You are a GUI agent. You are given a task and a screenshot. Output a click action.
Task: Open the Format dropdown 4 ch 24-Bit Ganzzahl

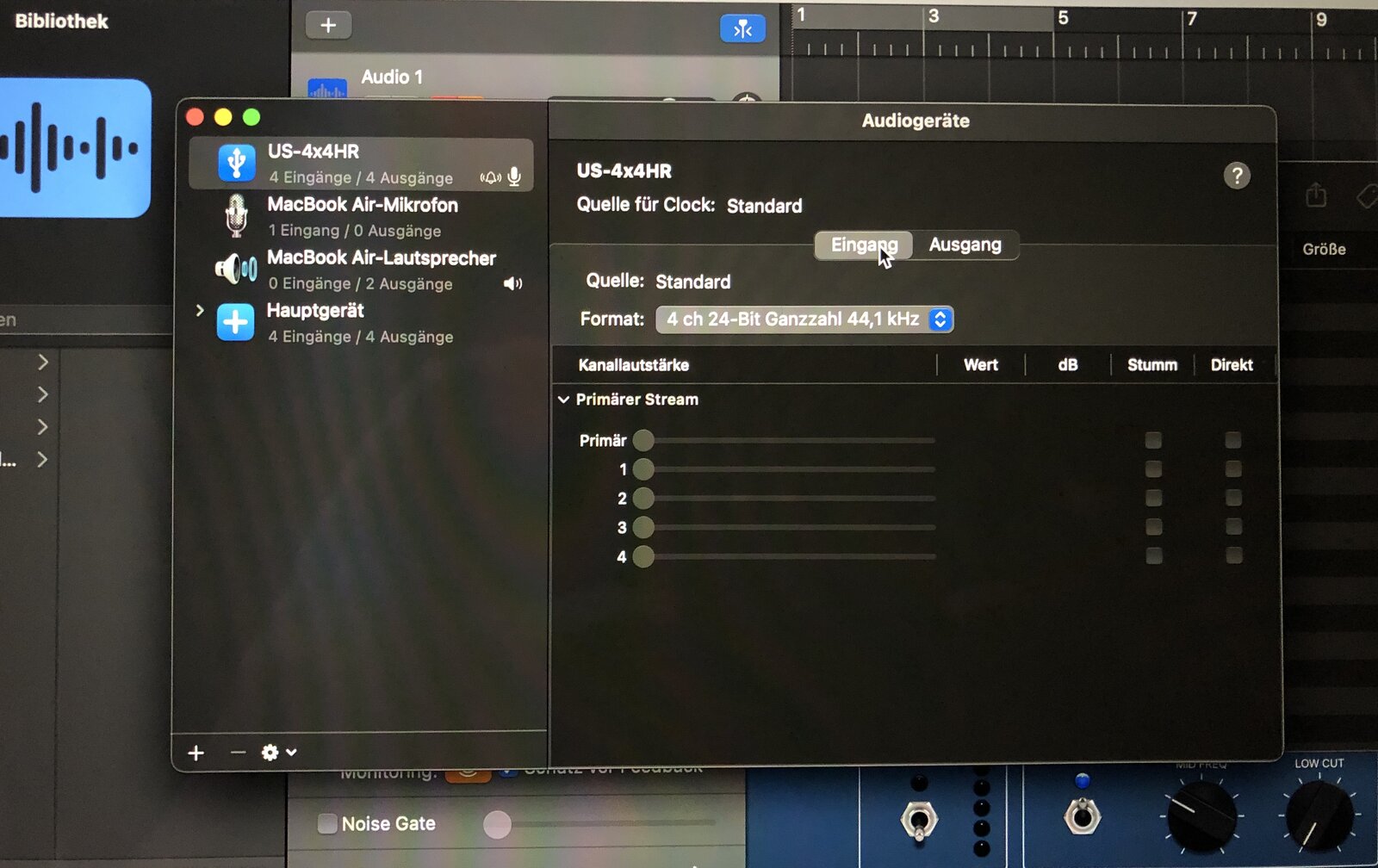[804, 319]
